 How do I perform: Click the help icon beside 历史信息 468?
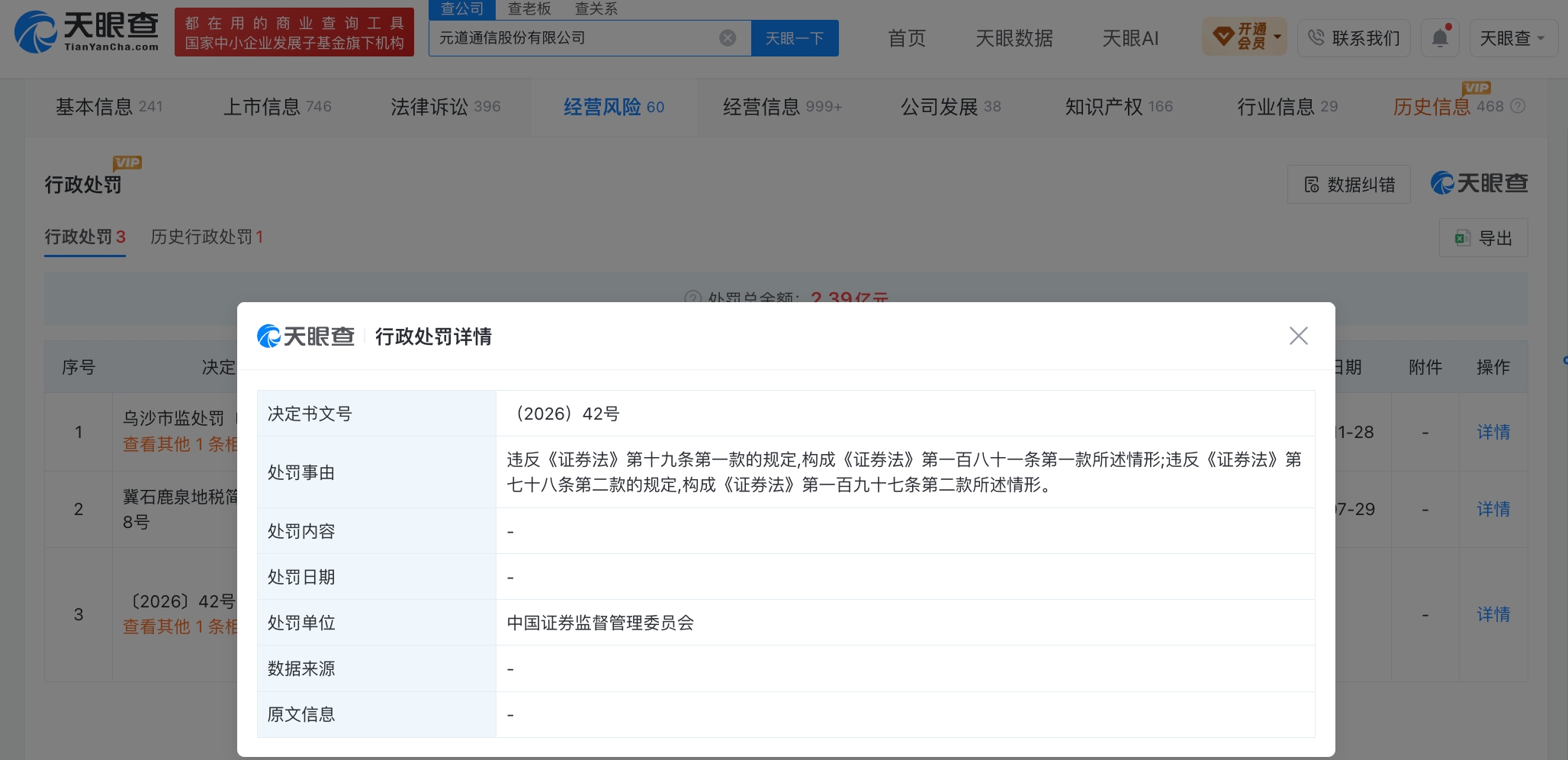pos(1518,106)
